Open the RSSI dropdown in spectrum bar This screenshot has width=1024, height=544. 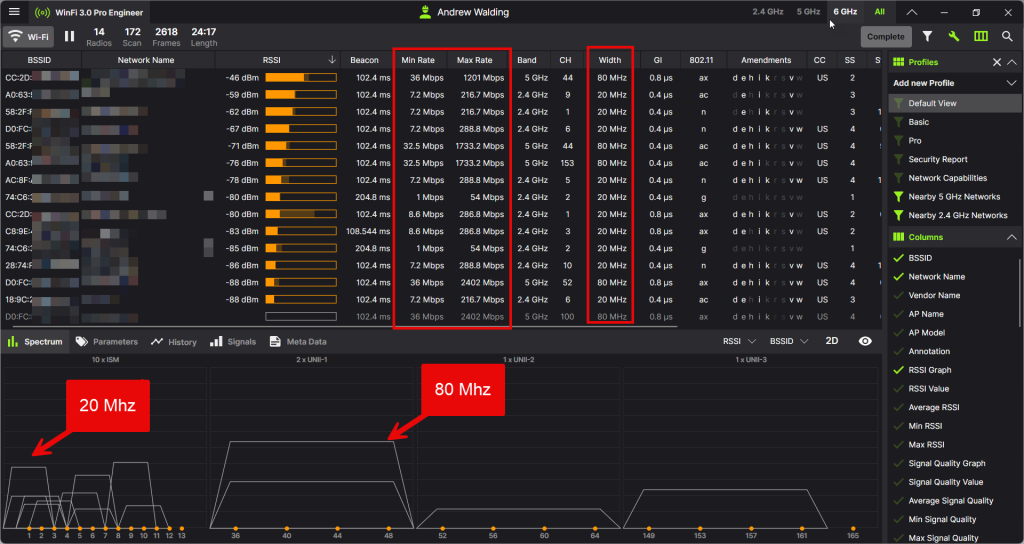(739, 341)
